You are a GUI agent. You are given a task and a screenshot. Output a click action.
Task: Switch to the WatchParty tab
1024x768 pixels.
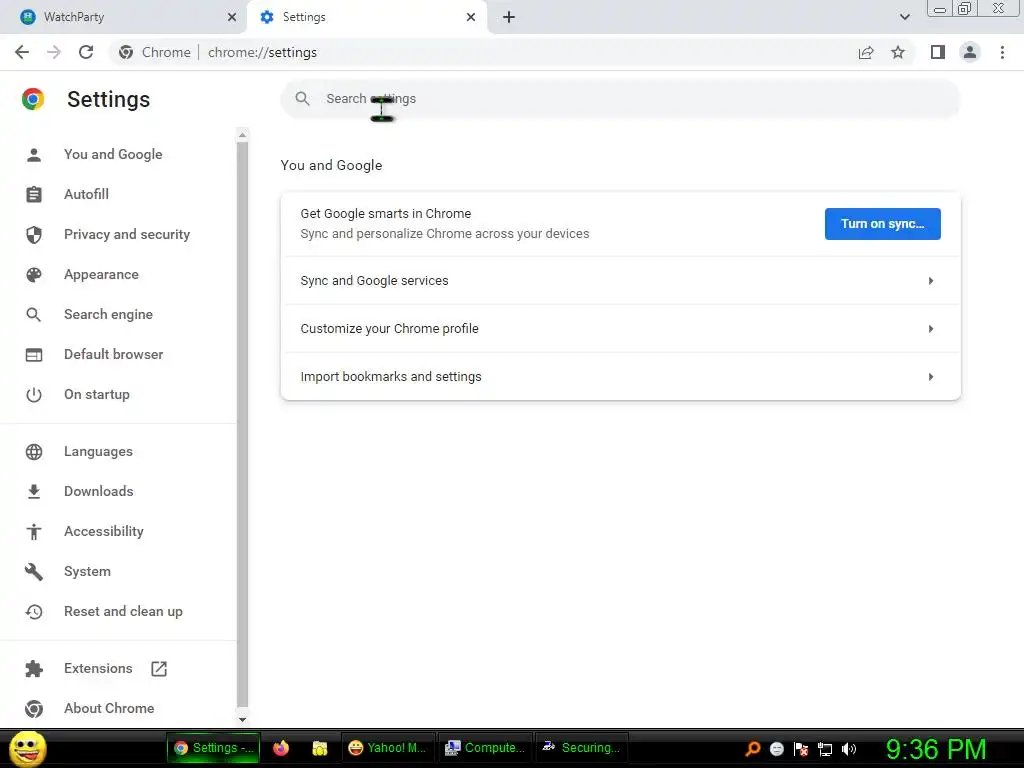[124, 17]
